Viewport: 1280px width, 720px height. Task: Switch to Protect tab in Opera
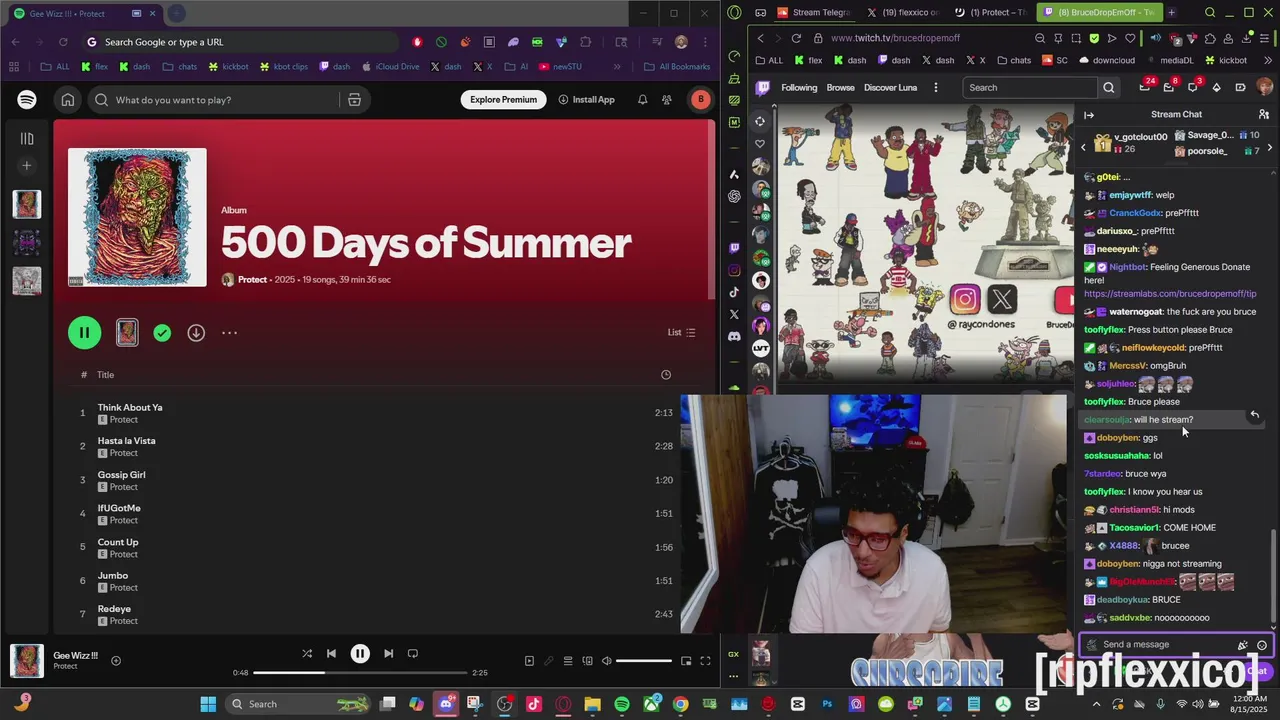[x=991, y=13]
